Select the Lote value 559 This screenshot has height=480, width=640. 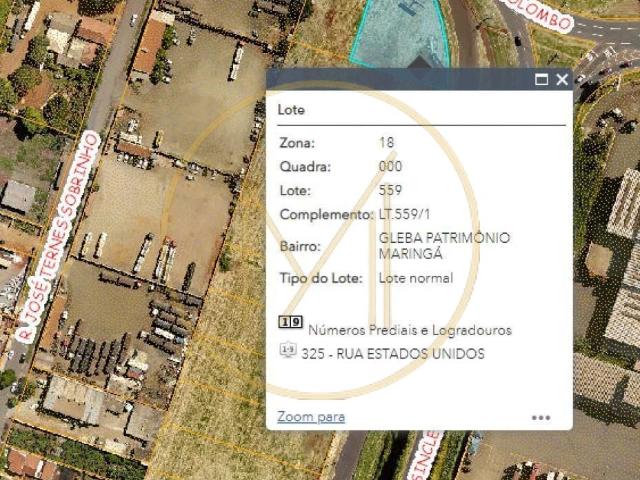tap(390, 190)
